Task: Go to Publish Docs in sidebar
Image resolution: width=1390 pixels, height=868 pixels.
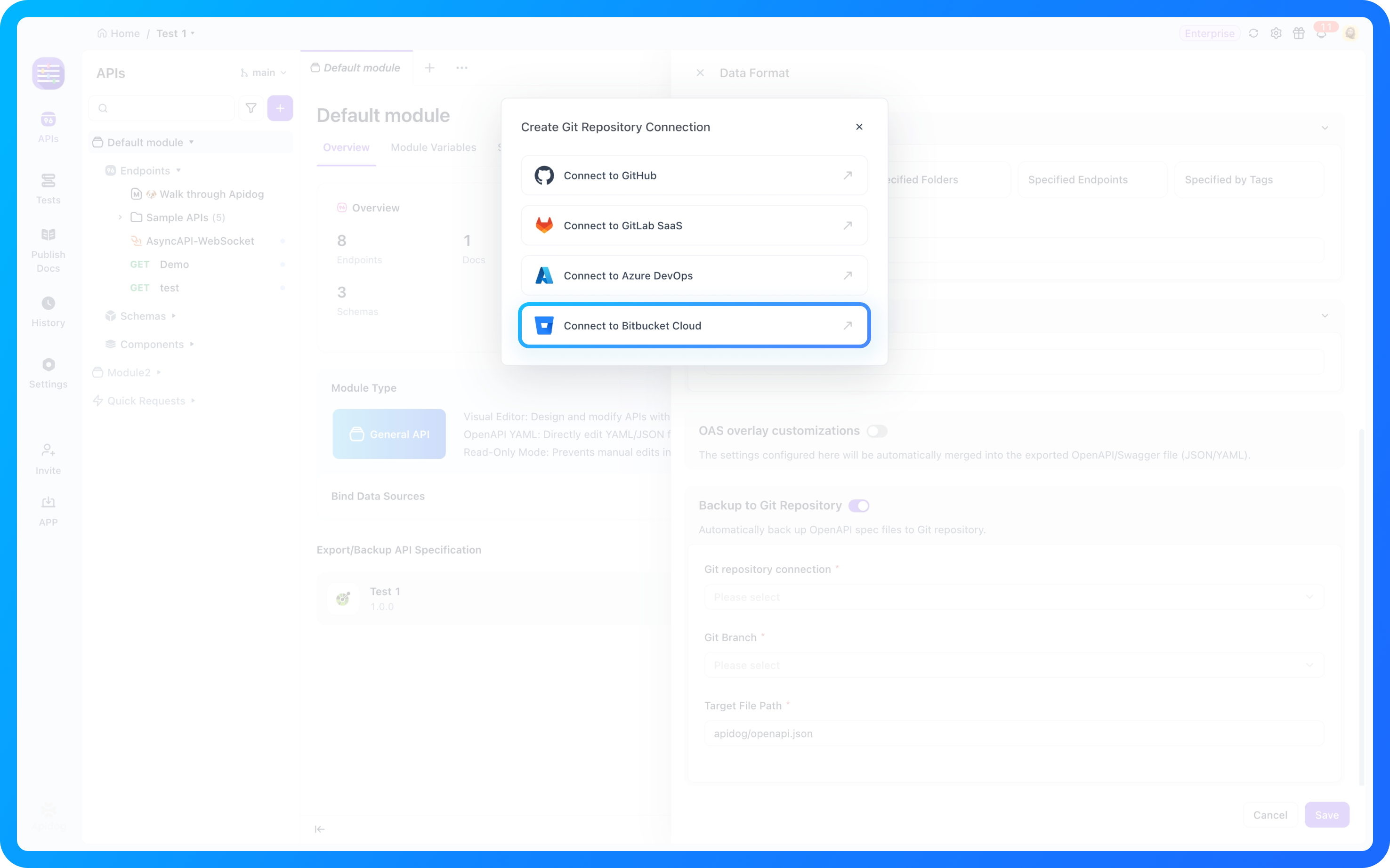Action: point(48,250)
